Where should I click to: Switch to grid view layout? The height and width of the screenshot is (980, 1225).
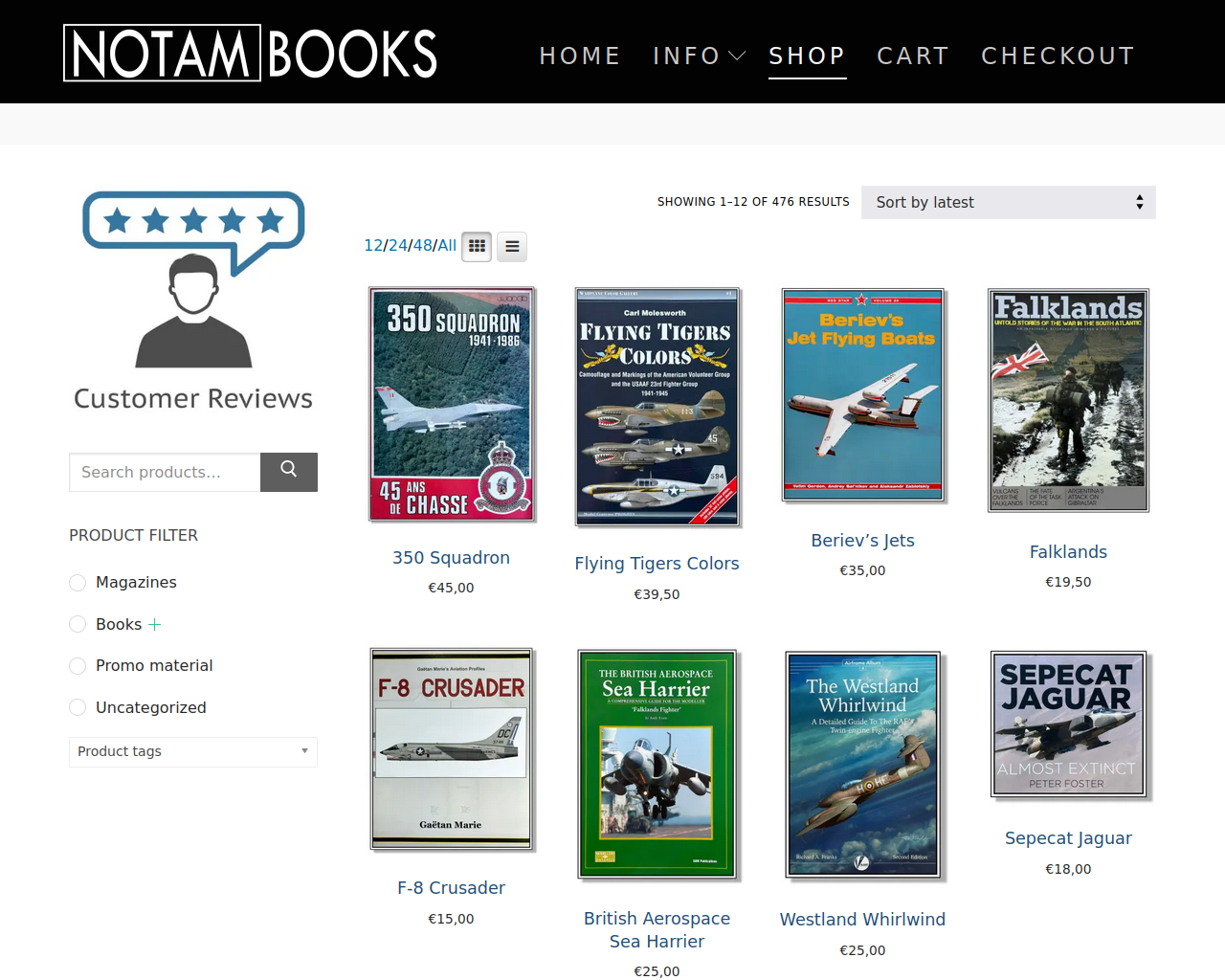click(x=477, y=247)
